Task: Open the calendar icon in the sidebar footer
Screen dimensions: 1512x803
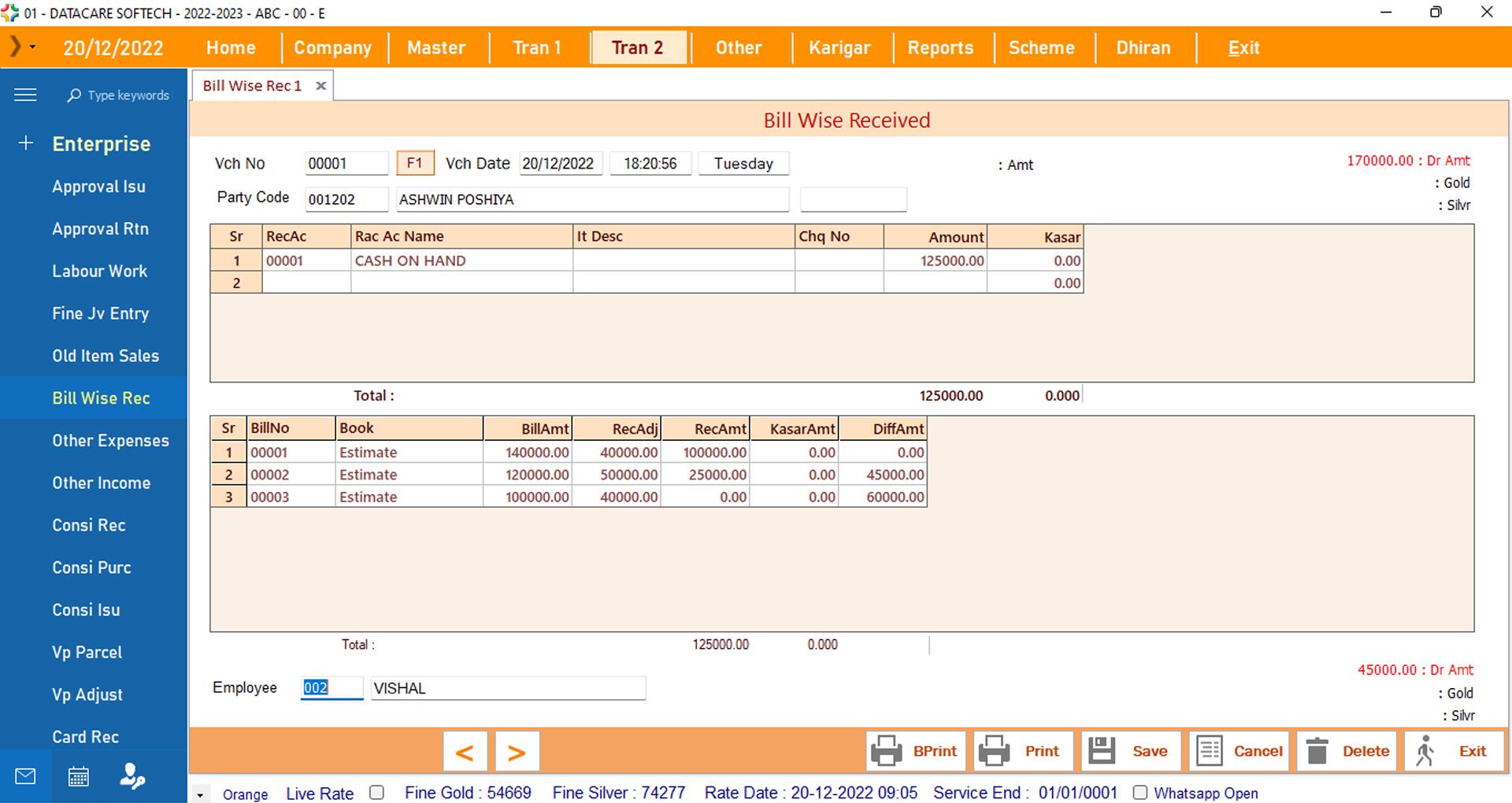Action: click(x=78, y=777)
